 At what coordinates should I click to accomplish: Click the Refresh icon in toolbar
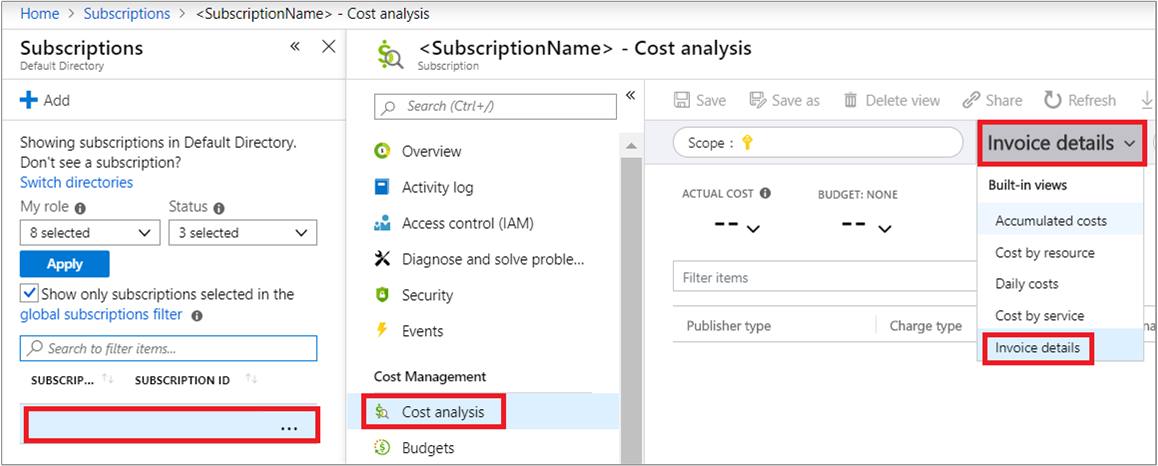[x=1052, y=100]
